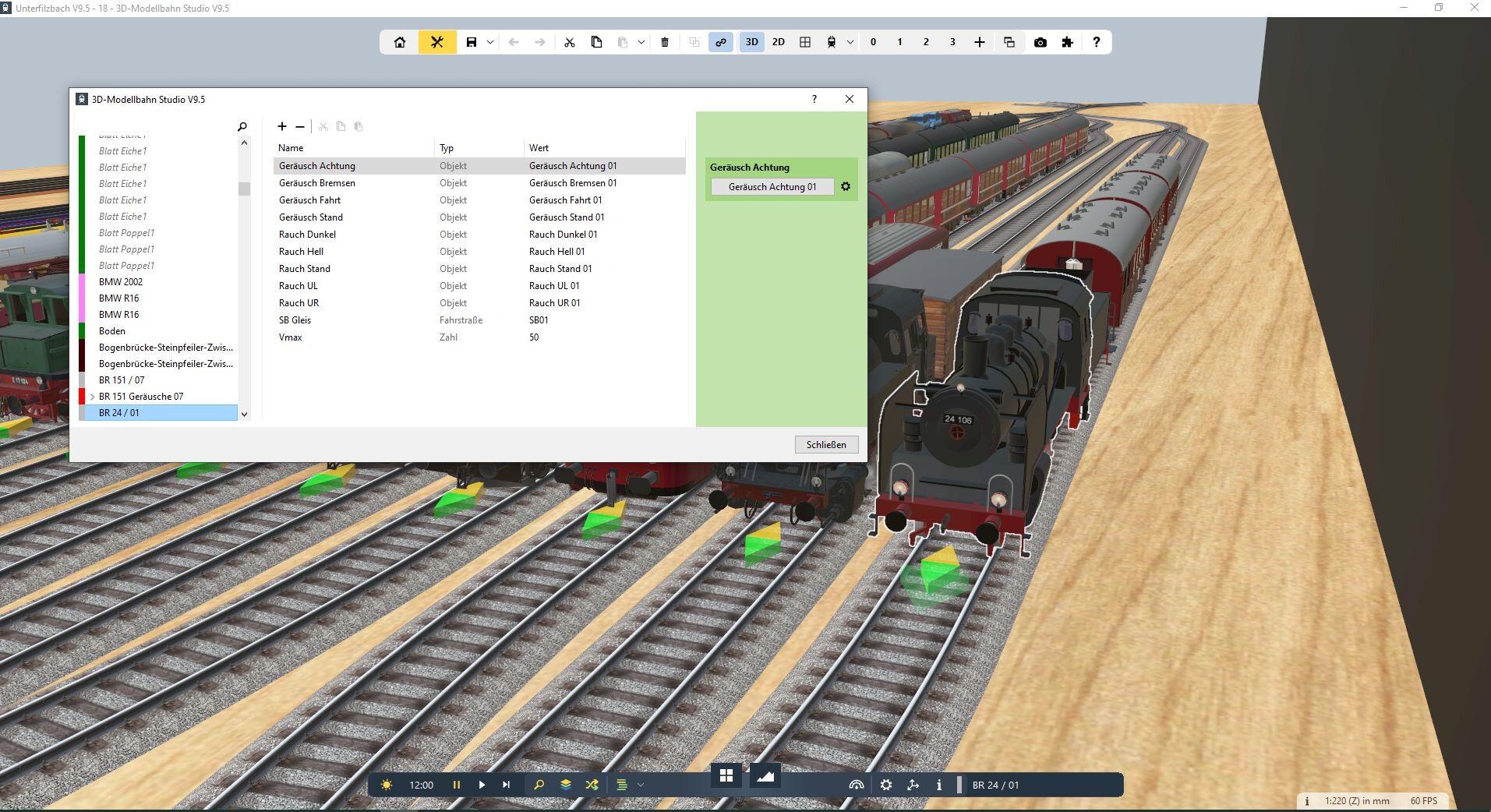
Task: Click the delete trash can icon
Action: point(665,42)
